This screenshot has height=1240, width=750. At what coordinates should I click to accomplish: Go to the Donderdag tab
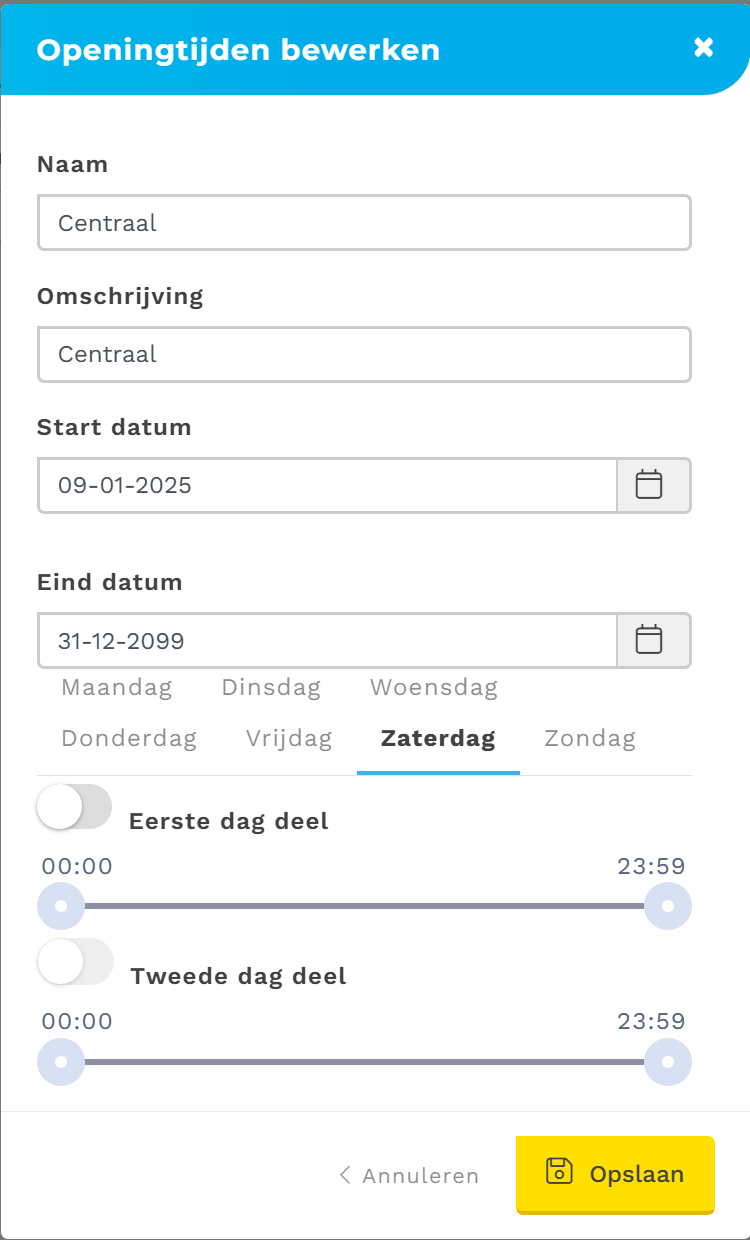tap(129, 739)
